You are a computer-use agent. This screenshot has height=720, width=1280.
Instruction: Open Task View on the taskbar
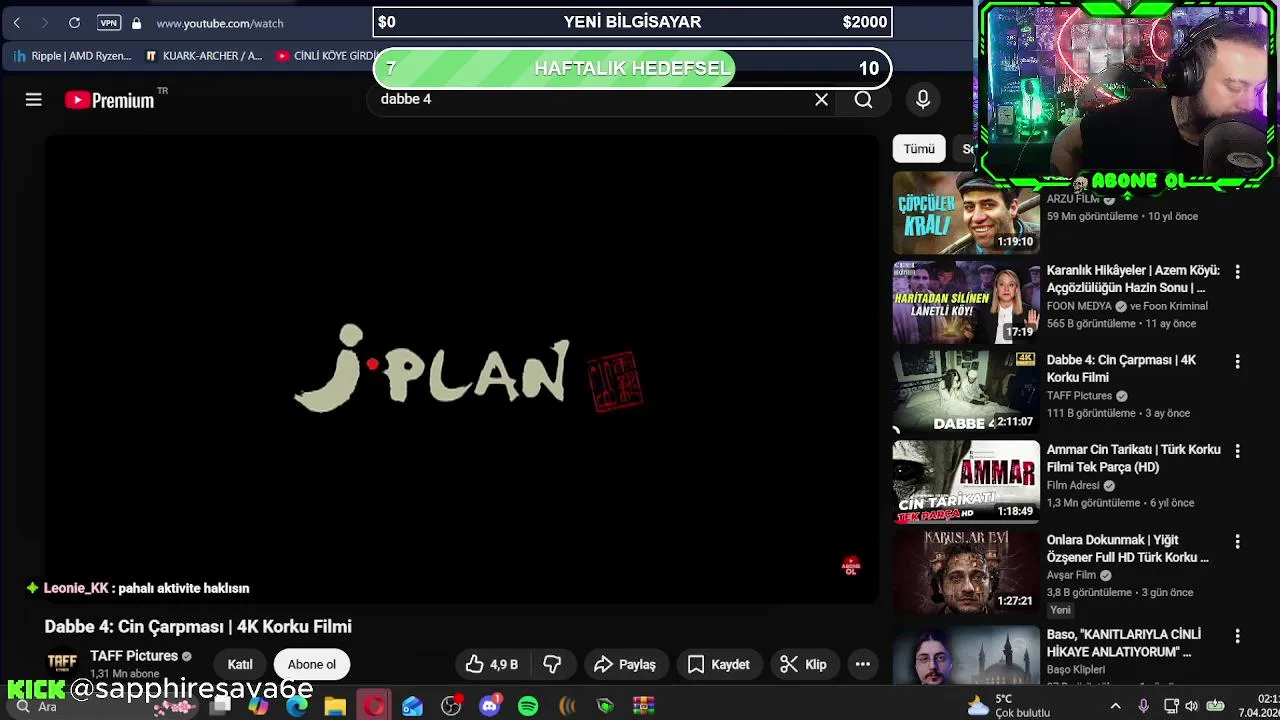tap(221, 707)
